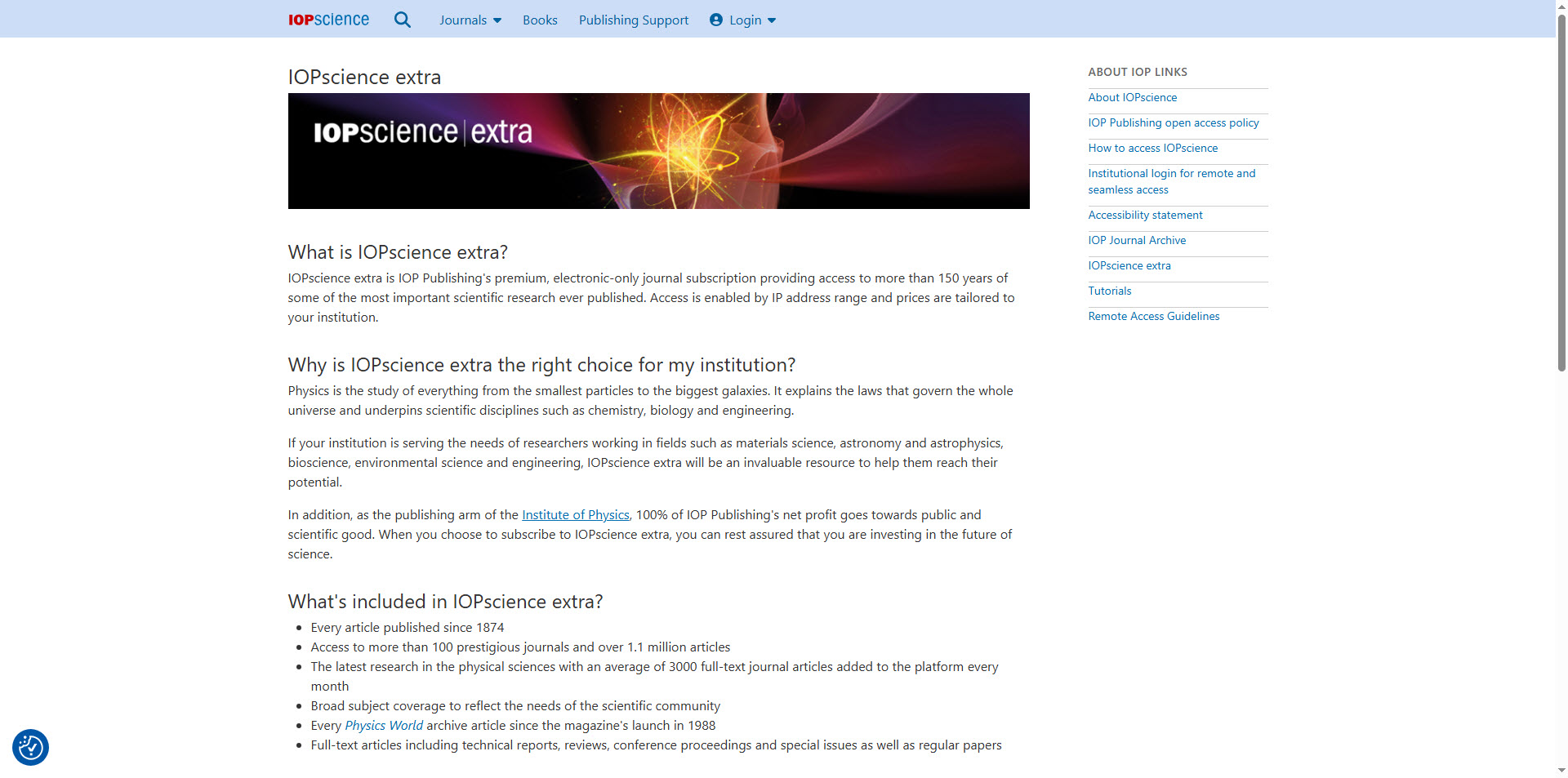View the Accessibility statement
The width and height of the screenshot is (1568, 778).
point(1145,215)
